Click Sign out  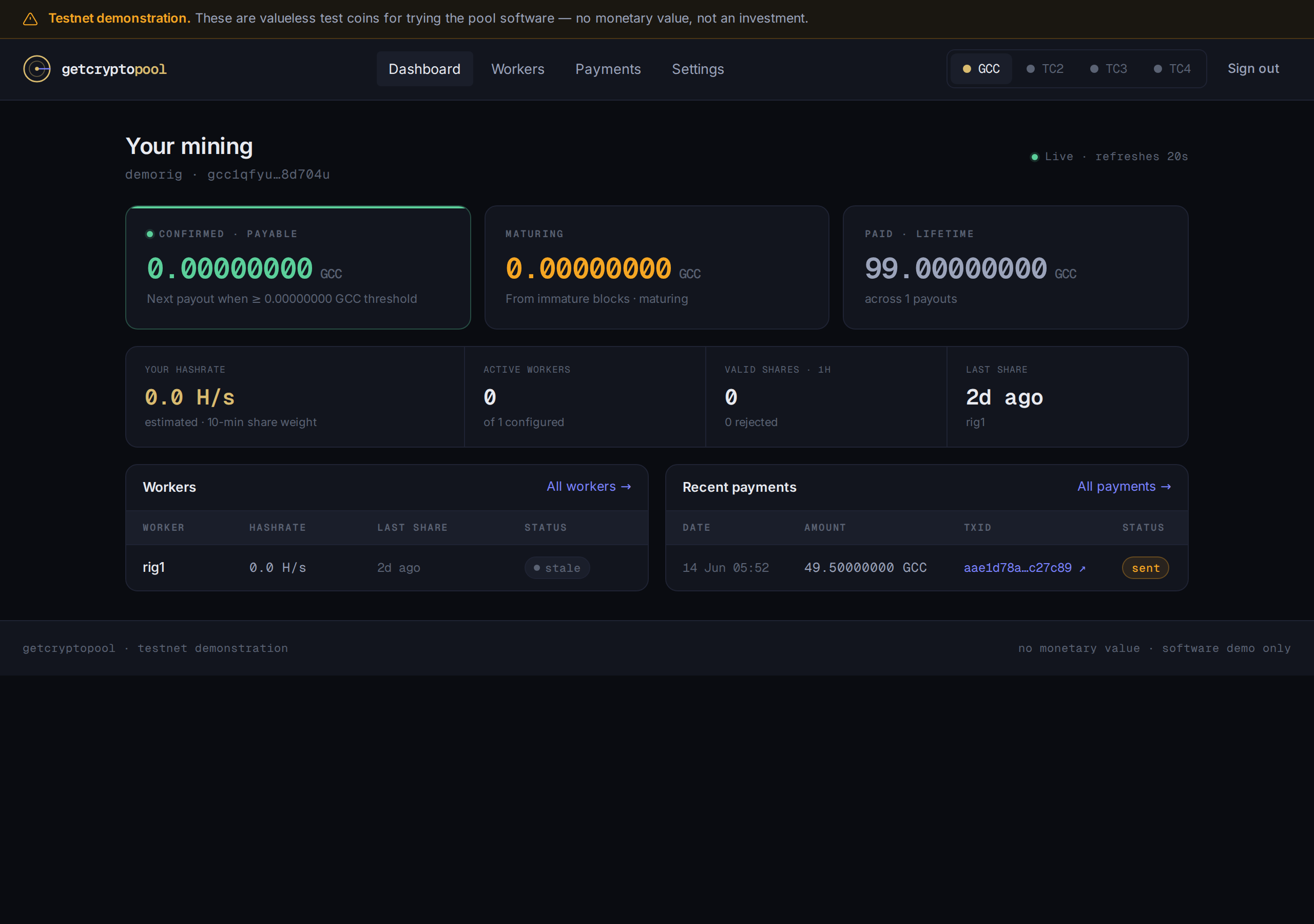point(1253,69)
